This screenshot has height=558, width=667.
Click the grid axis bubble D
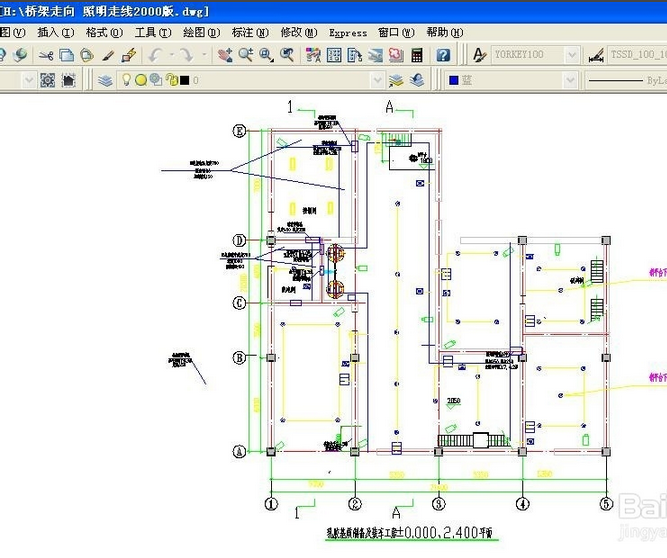click(x=239, y=241)
